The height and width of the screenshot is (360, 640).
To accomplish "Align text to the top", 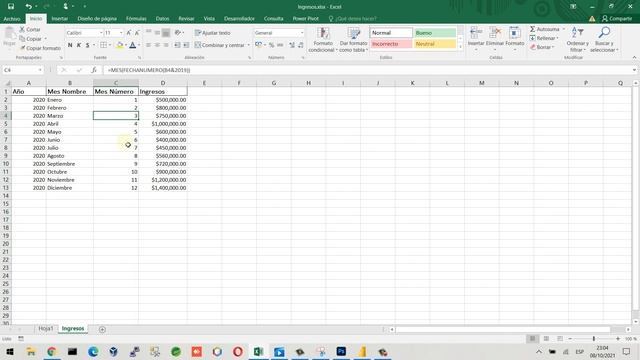I will (149, 33).
